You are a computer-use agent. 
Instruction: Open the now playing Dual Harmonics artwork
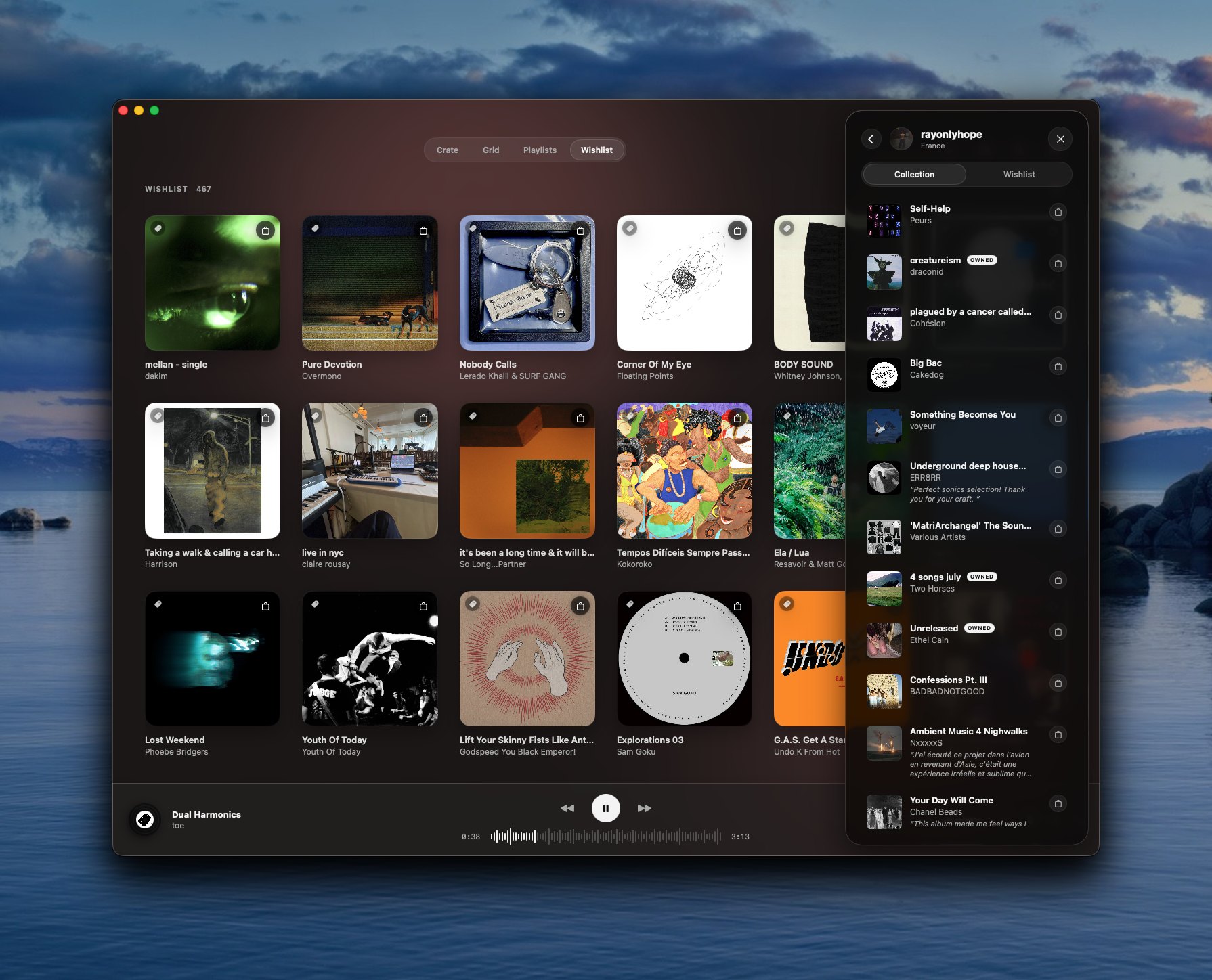tap(145, 820)
